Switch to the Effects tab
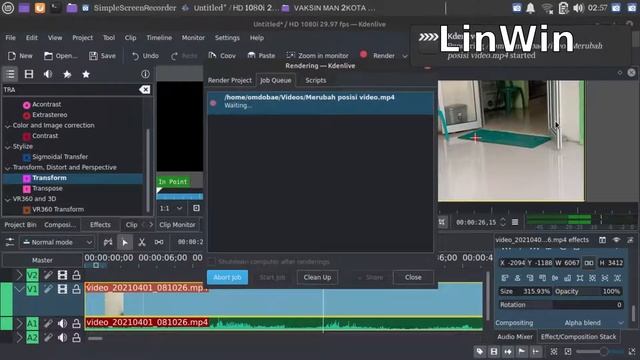The width and height of the screenshot is (640, 360). tap(100, 224)
